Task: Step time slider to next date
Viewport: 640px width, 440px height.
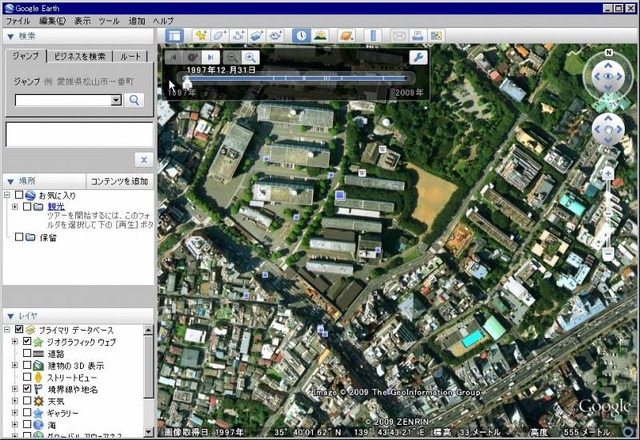Action: click(211, 58)
